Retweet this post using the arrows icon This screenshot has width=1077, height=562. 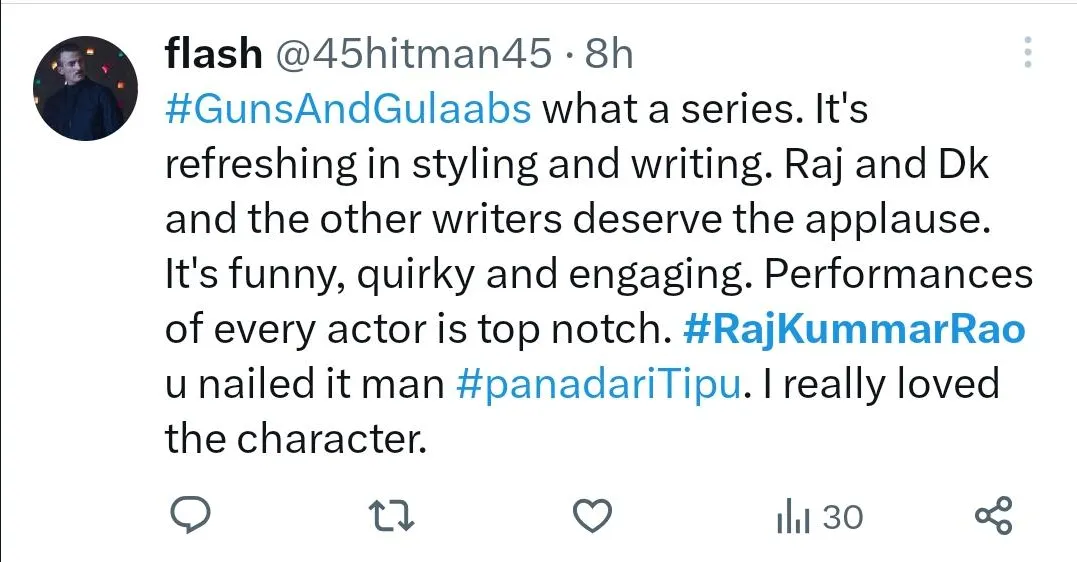[x=392, y=516]
